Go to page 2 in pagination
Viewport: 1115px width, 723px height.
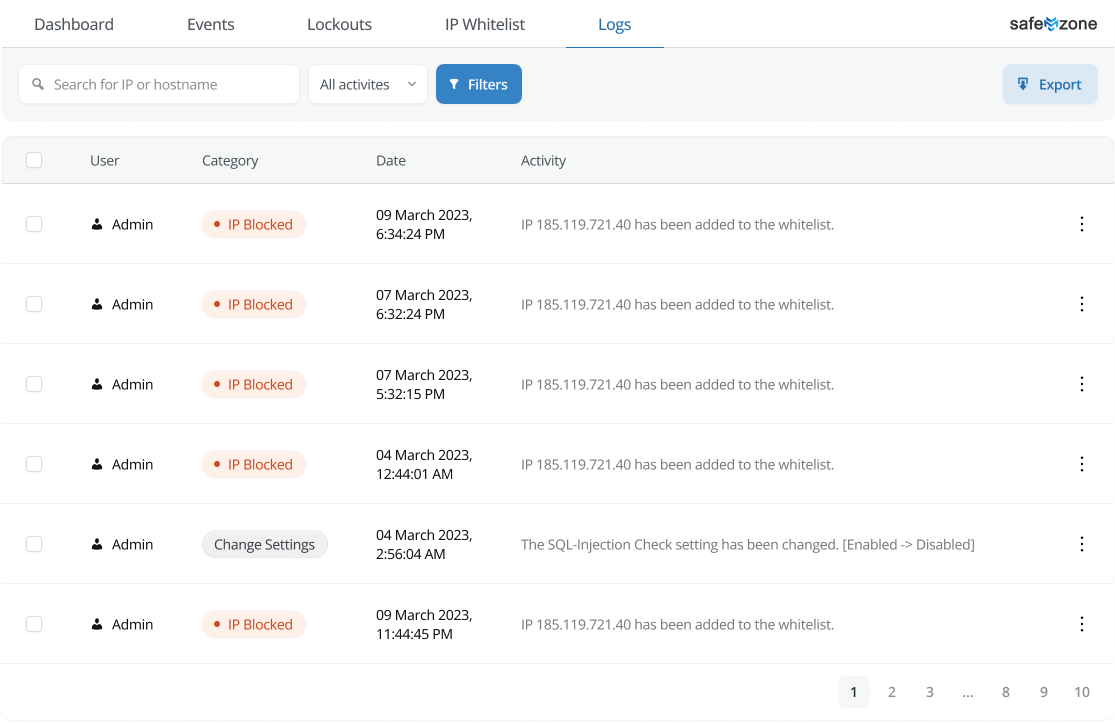[892, 692]
